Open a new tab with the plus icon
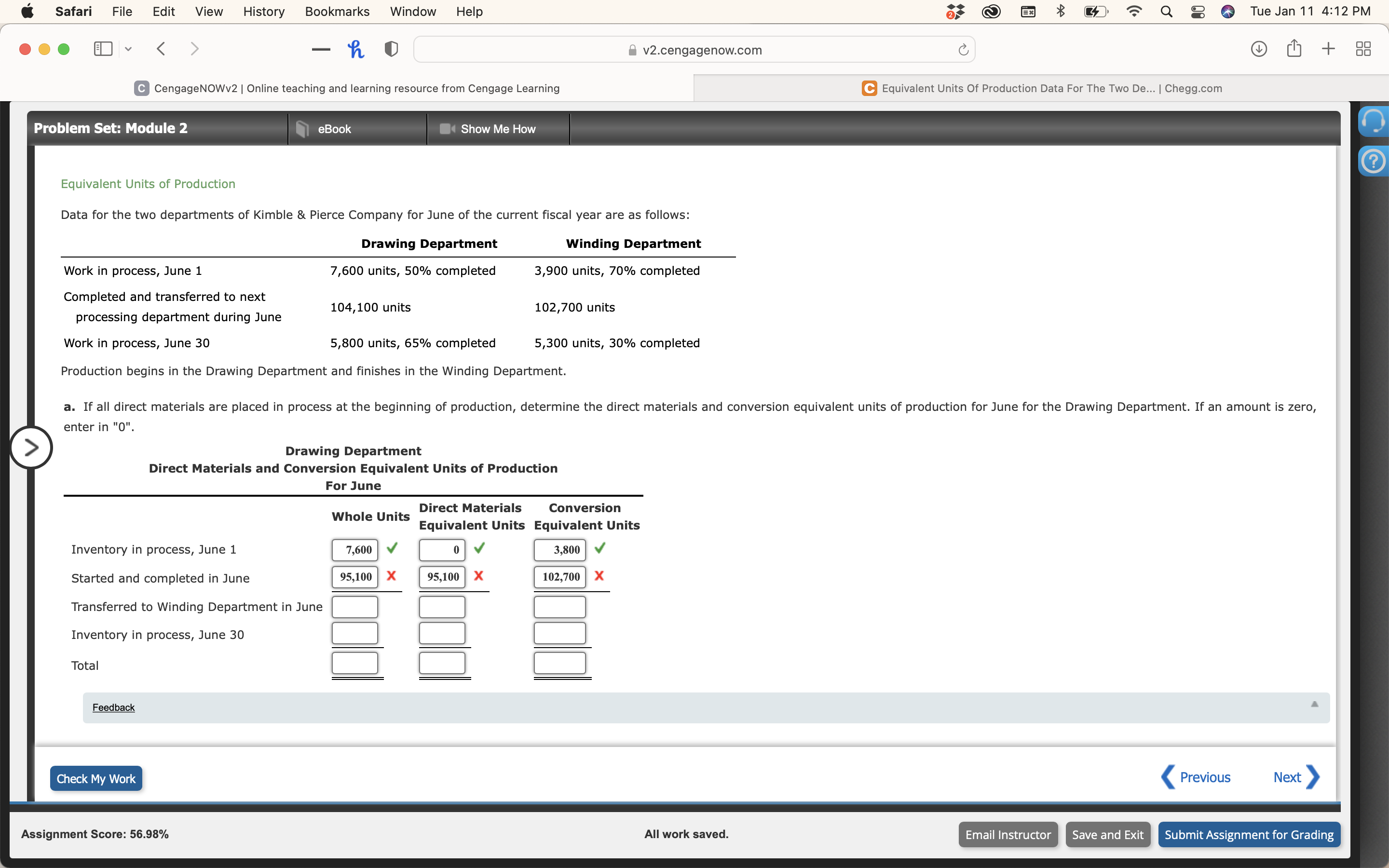This screenshot has width=1389, height=868. pyautogui.click(x=1328, y=49)
